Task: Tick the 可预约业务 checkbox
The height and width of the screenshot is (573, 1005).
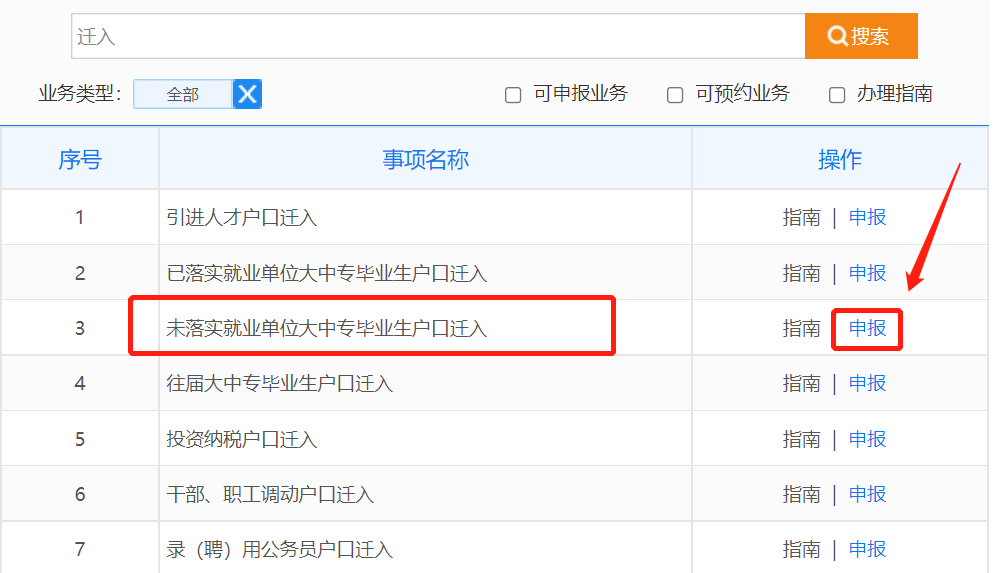Action: pyautogui.click(x=675, y=95)
